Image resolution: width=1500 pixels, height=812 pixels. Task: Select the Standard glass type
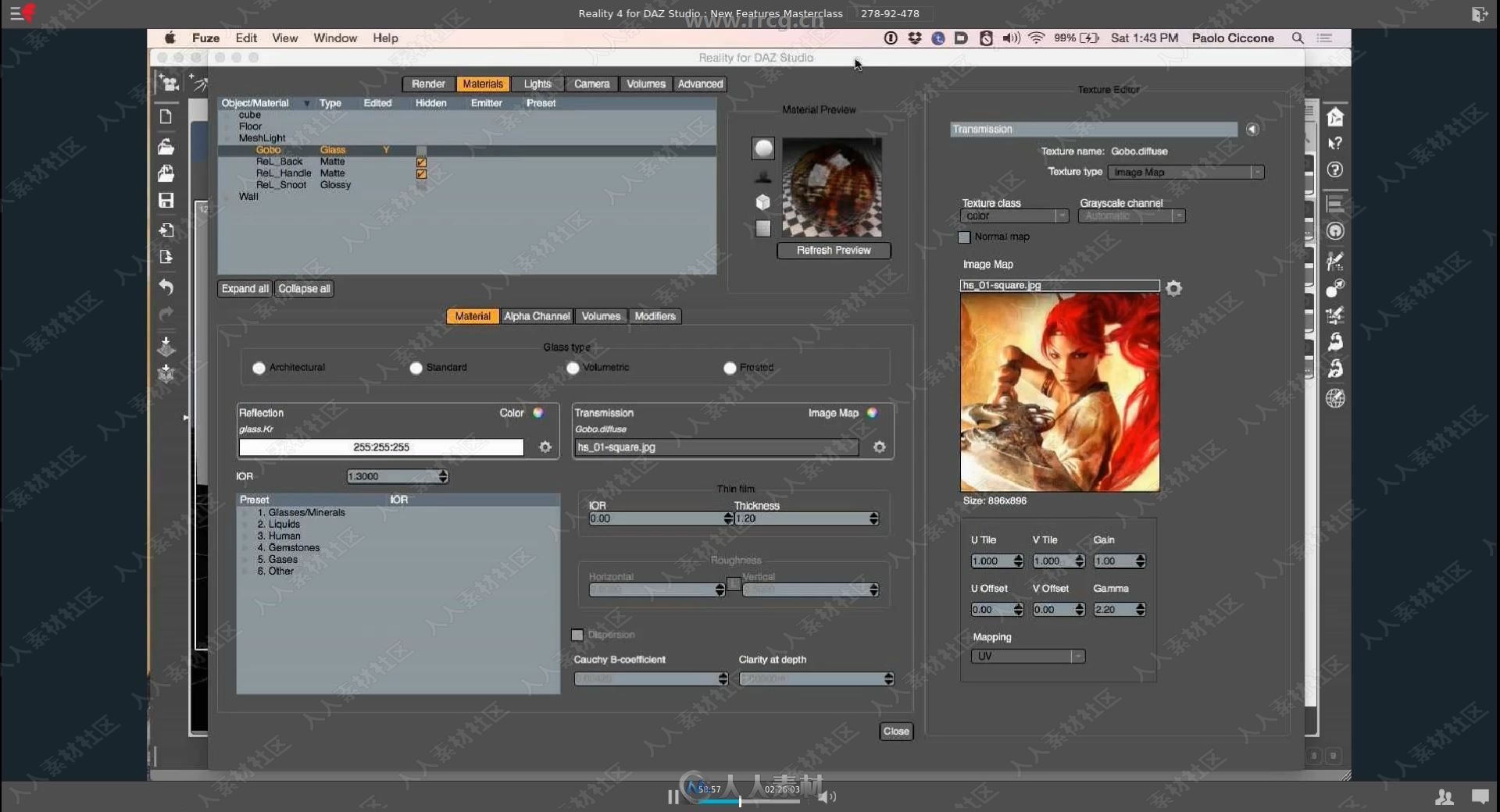coord(416,368)
